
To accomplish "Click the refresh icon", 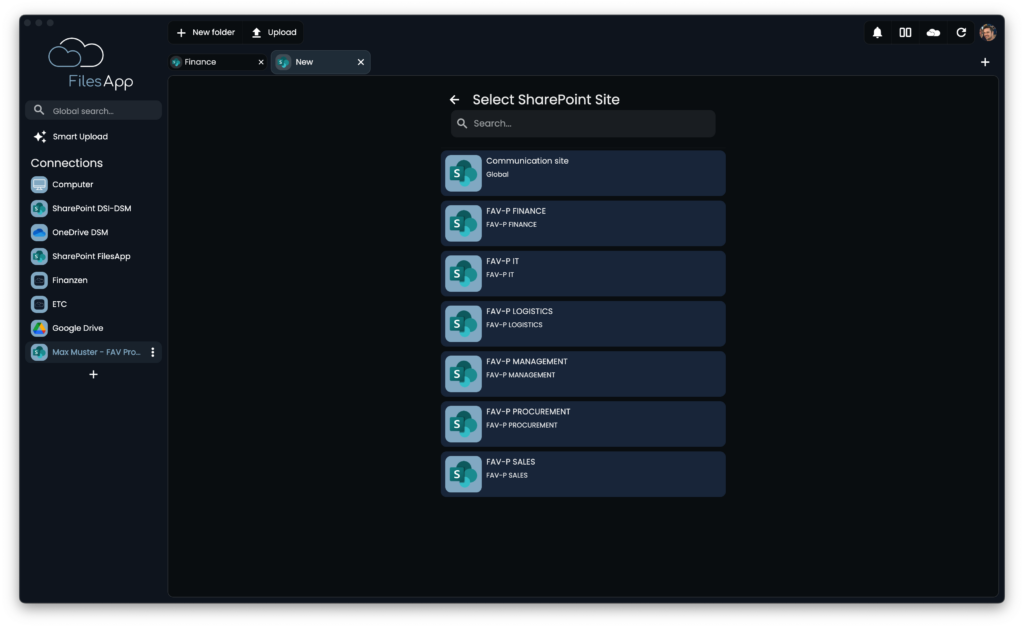I will (961, 33).
